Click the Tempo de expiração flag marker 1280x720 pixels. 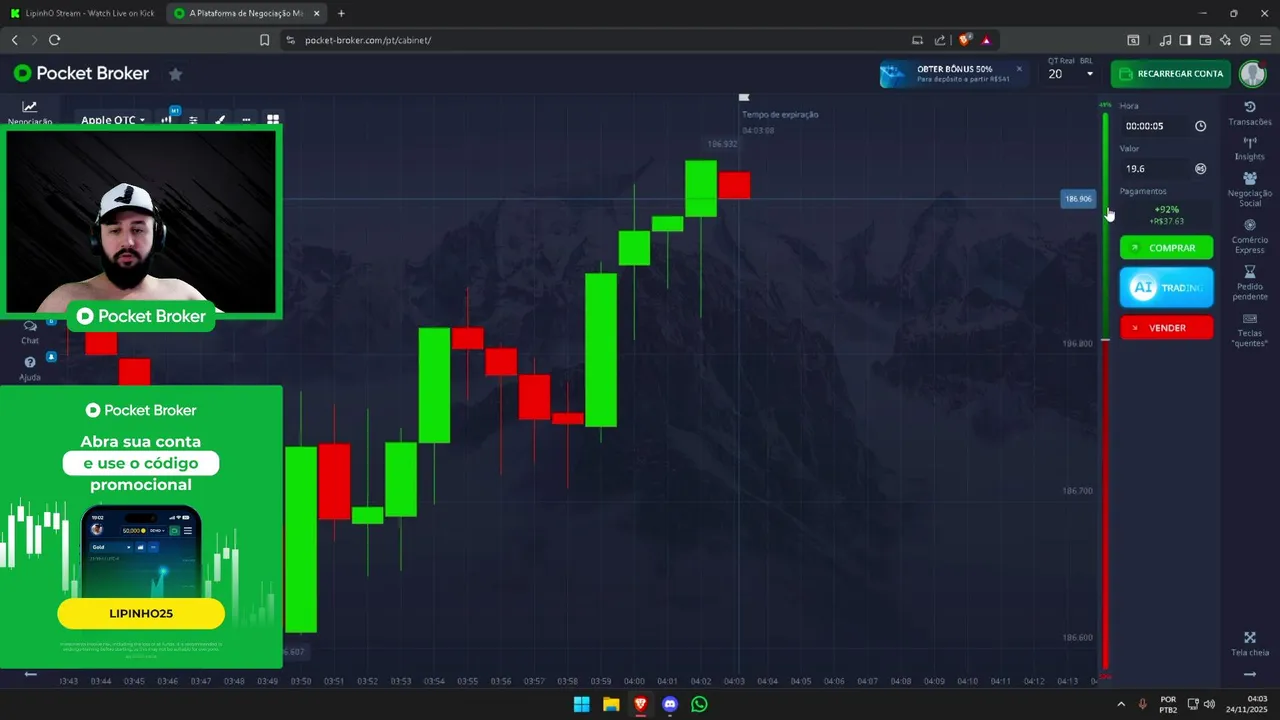(x=743, y=98)
